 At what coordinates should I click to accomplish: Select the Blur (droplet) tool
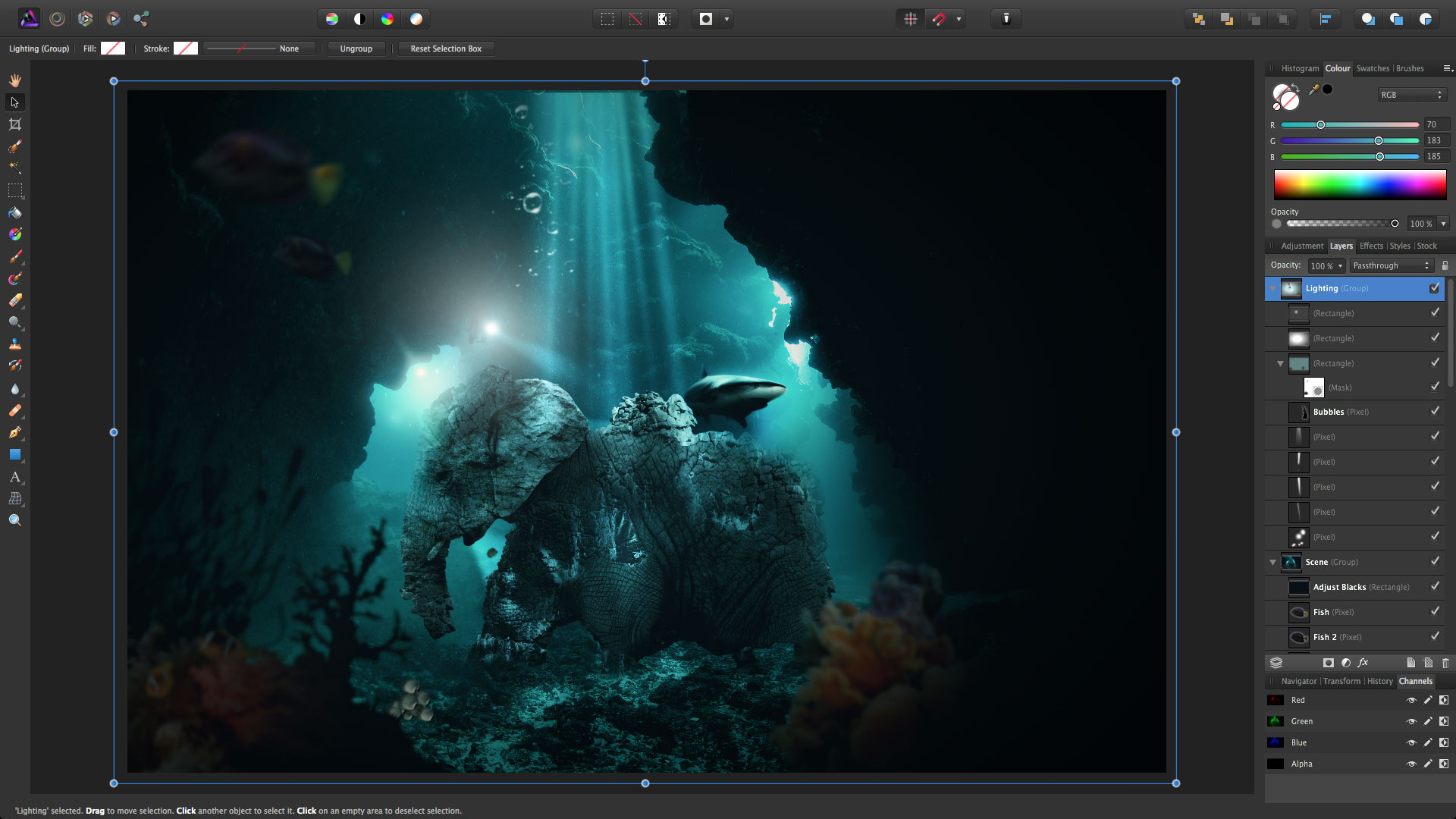[x=15, y=388]
